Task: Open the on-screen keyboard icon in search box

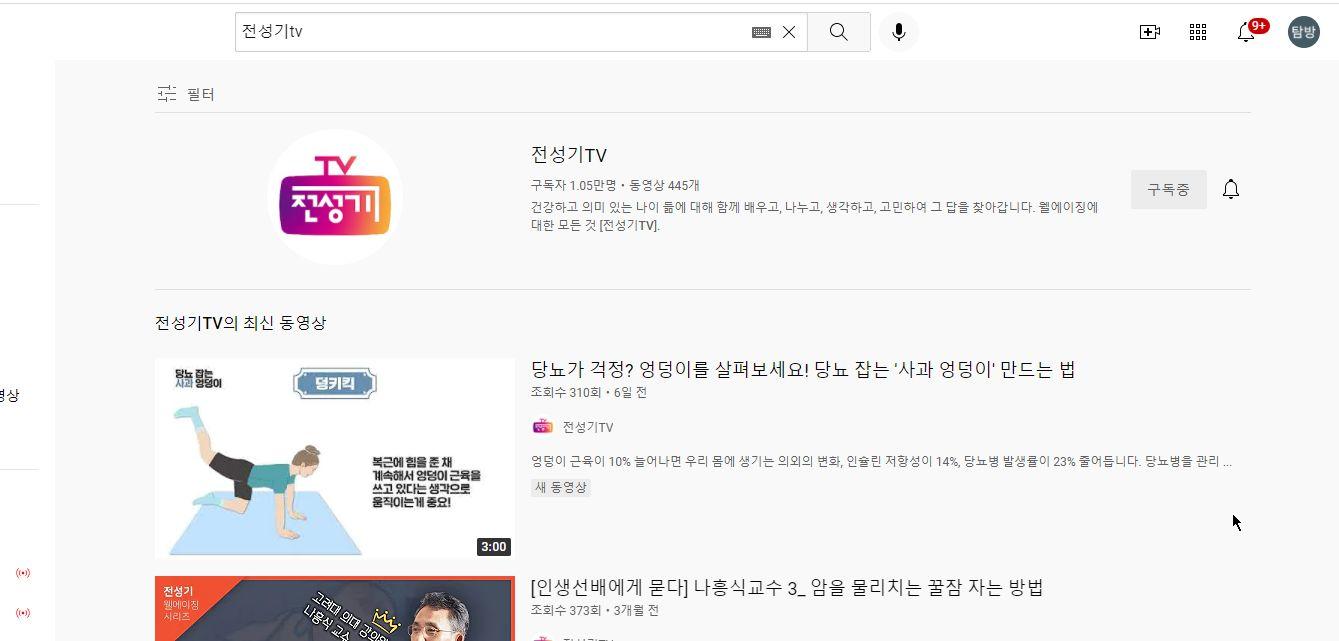Action: [761, 32]
